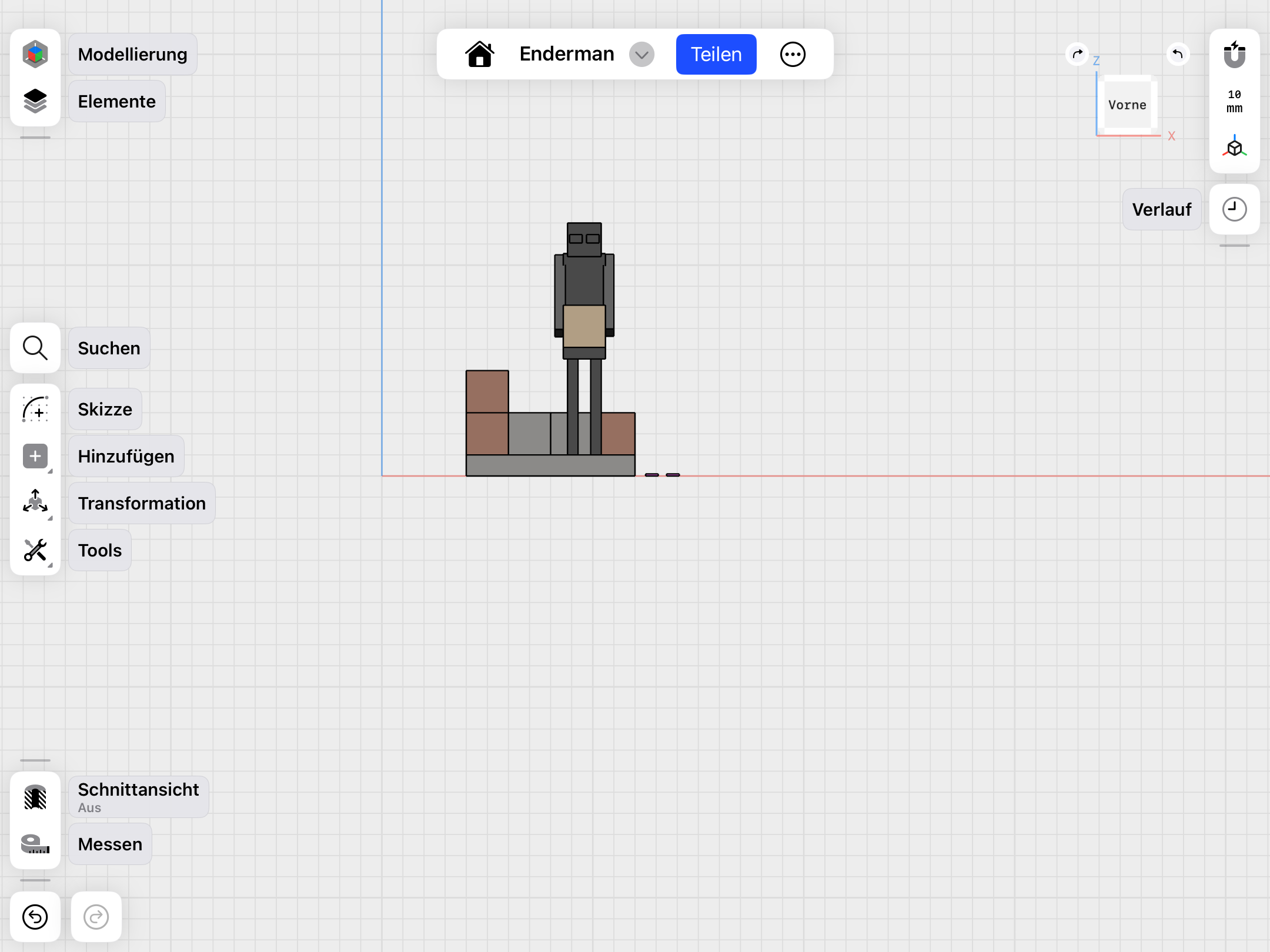The height and width of the screenshot is (952, 1270).
Task: Open the Tools wrench icon
Action: click(35, 550)
